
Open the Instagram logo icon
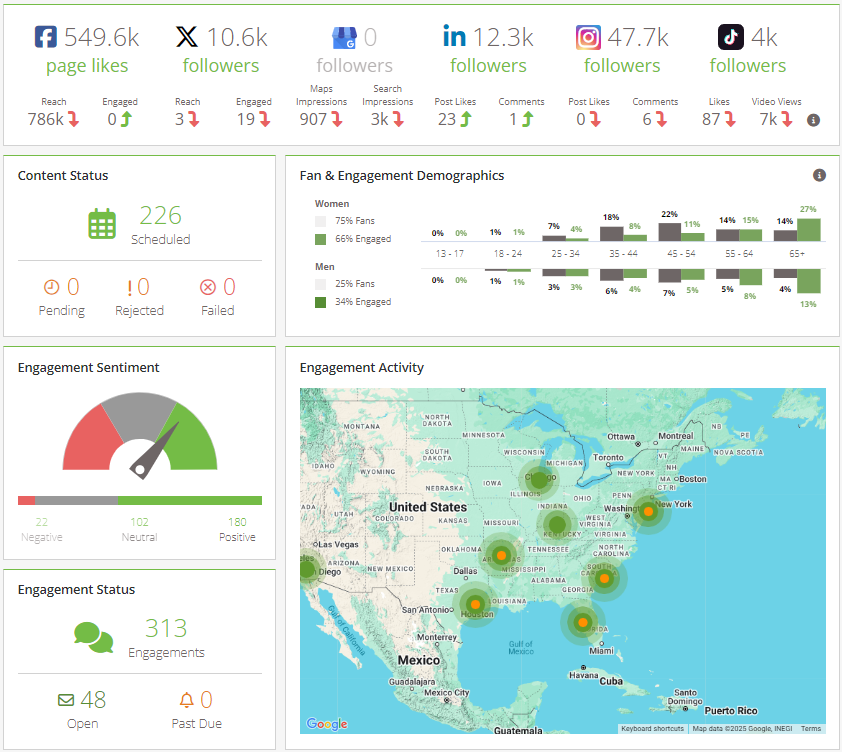click(x=589, y=38)
